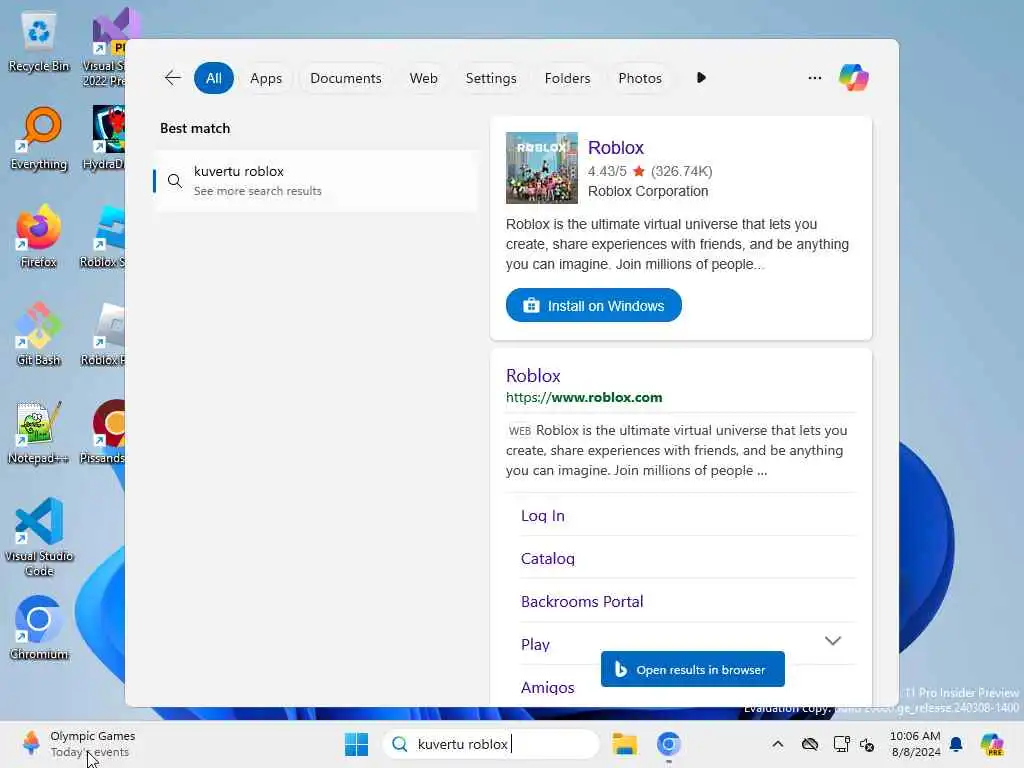Open the Windows Start button
1024x768 pixels.
click(356, 744)
